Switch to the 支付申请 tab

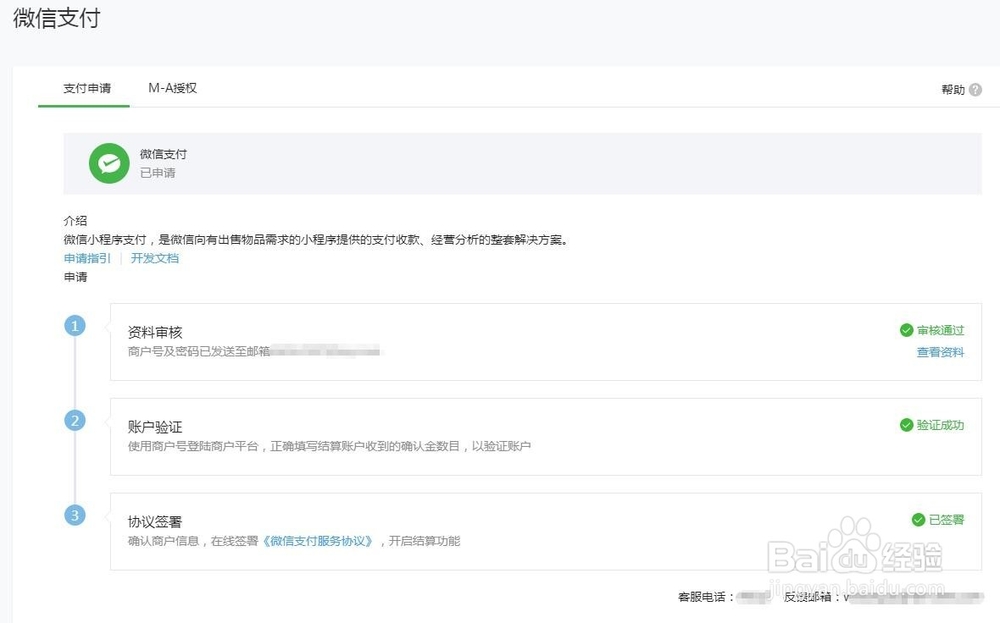87,88
